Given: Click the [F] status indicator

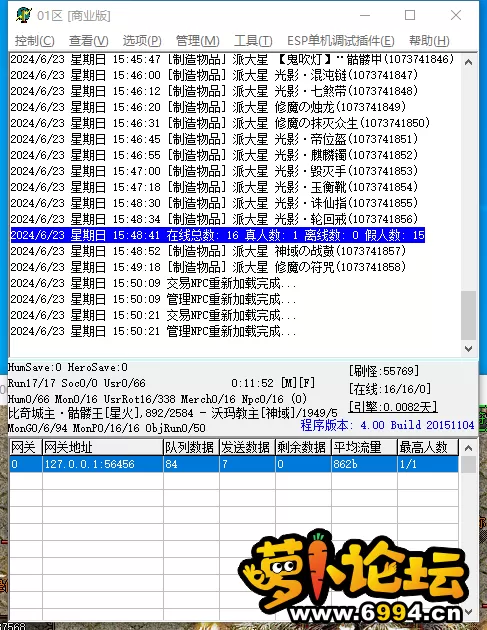Looking at the screenshot, I should tap(307, 382).
